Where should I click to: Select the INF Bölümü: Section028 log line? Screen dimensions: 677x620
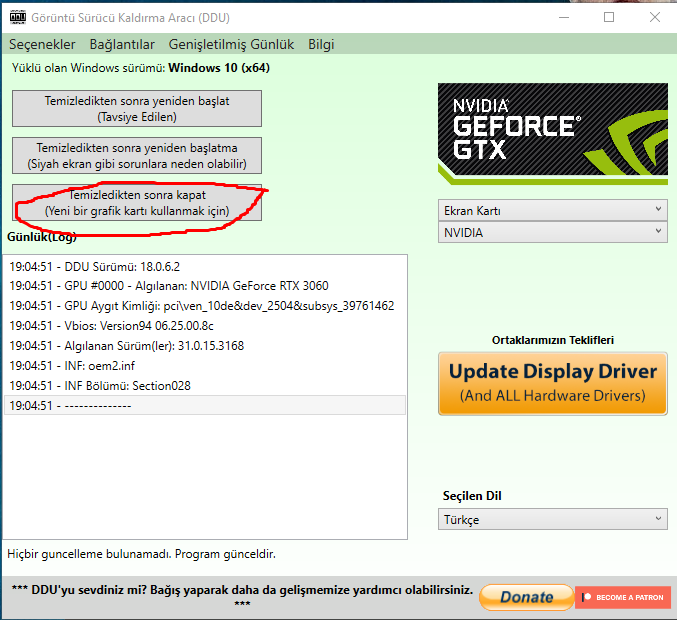pyautogui.click(x=205, y=386)
